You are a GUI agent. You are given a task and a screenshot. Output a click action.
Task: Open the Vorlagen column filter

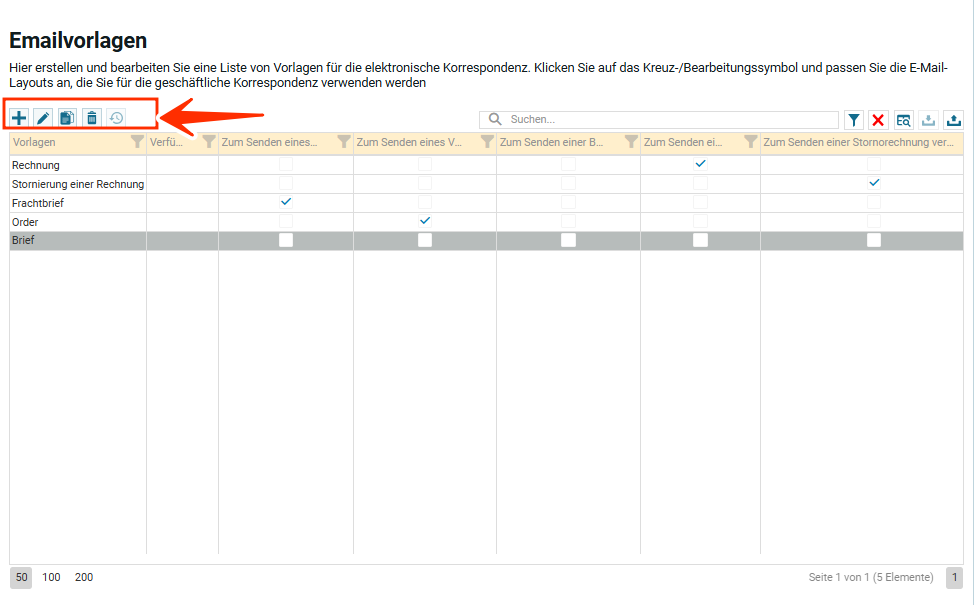pyautogui.click(x=137, y=143)
